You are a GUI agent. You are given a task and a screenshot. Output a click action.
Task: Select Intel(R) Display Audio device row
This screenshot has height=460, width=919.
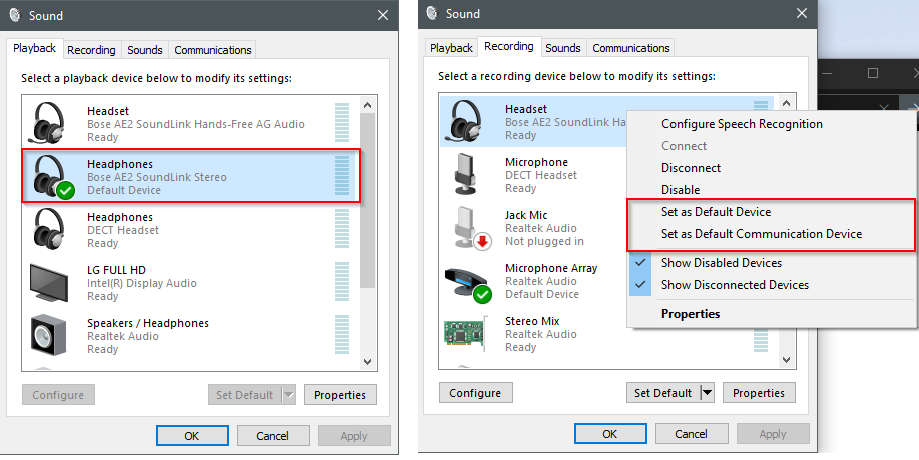tap(190, 283)
